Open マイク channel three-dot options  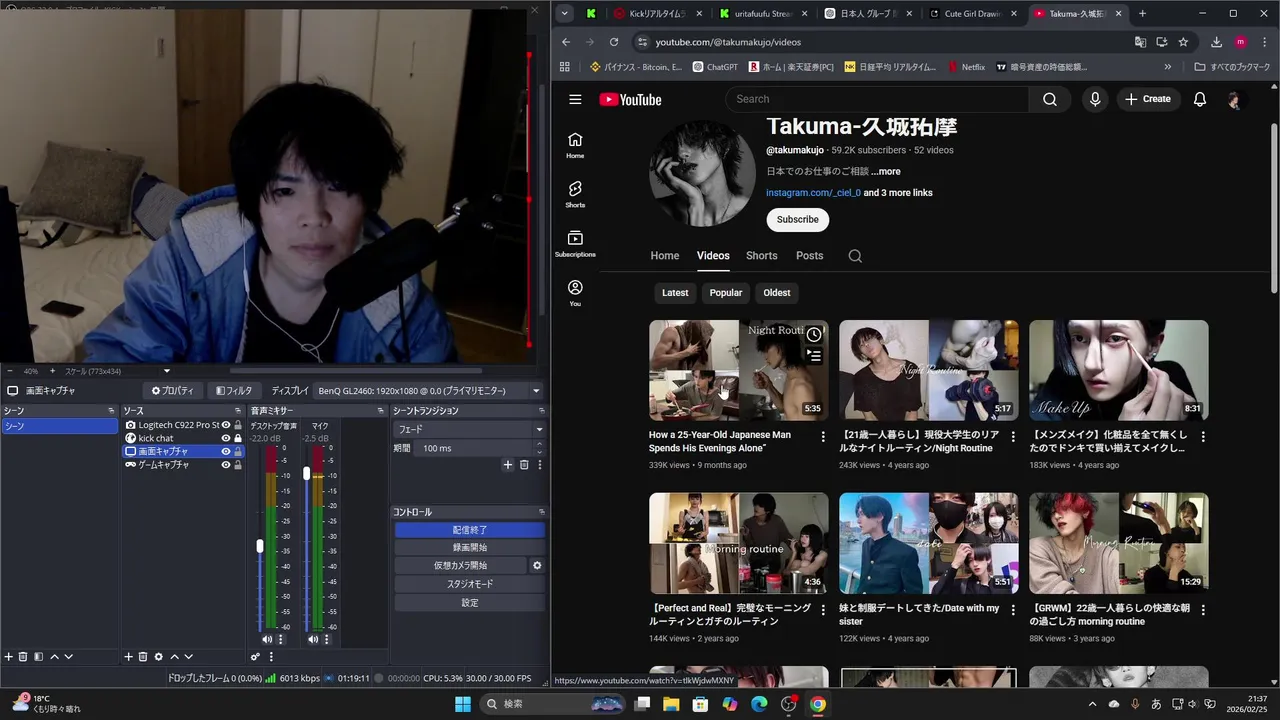point(326,639)
